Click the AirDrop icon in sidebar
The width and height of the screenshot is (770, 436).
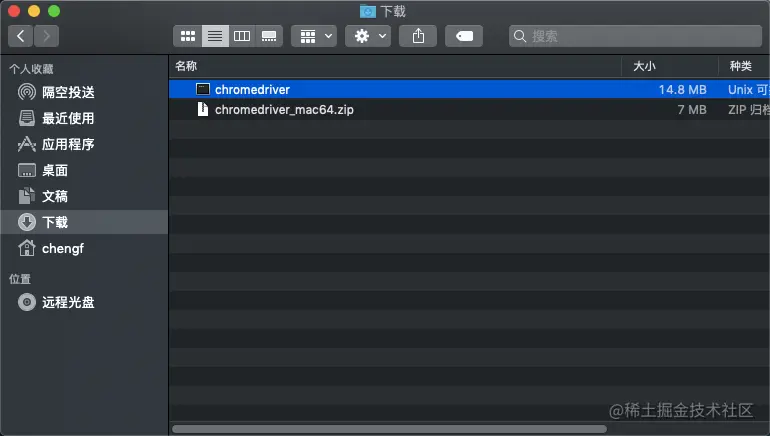tap(27, 92)
